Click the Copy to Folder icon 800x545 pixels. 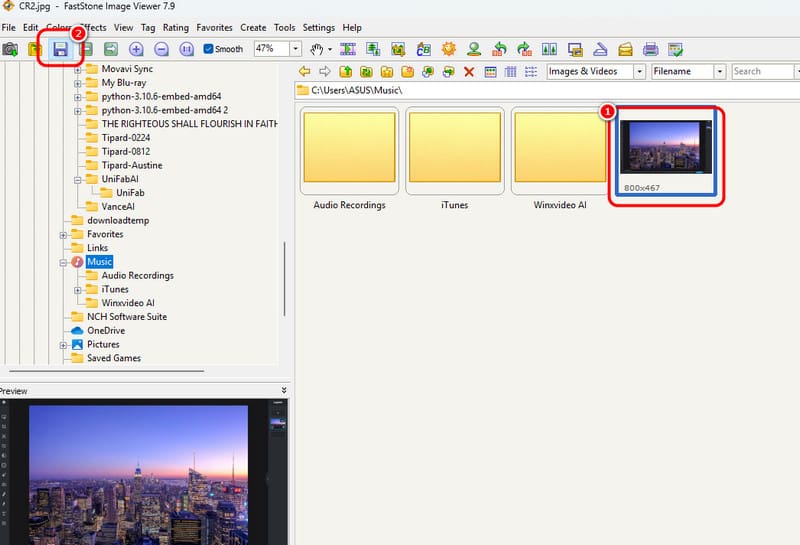click(x=428, y=71)
